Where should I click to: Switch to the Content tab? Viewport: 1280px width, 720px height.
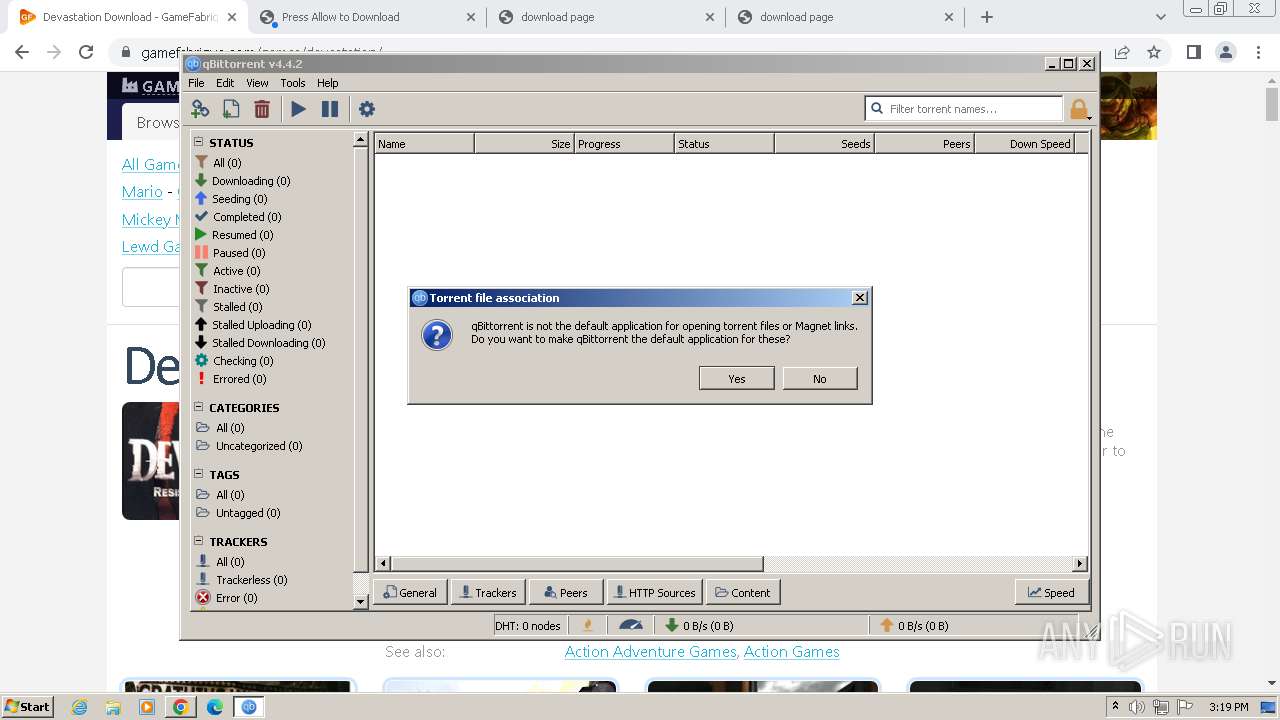[x=743, y=592]
